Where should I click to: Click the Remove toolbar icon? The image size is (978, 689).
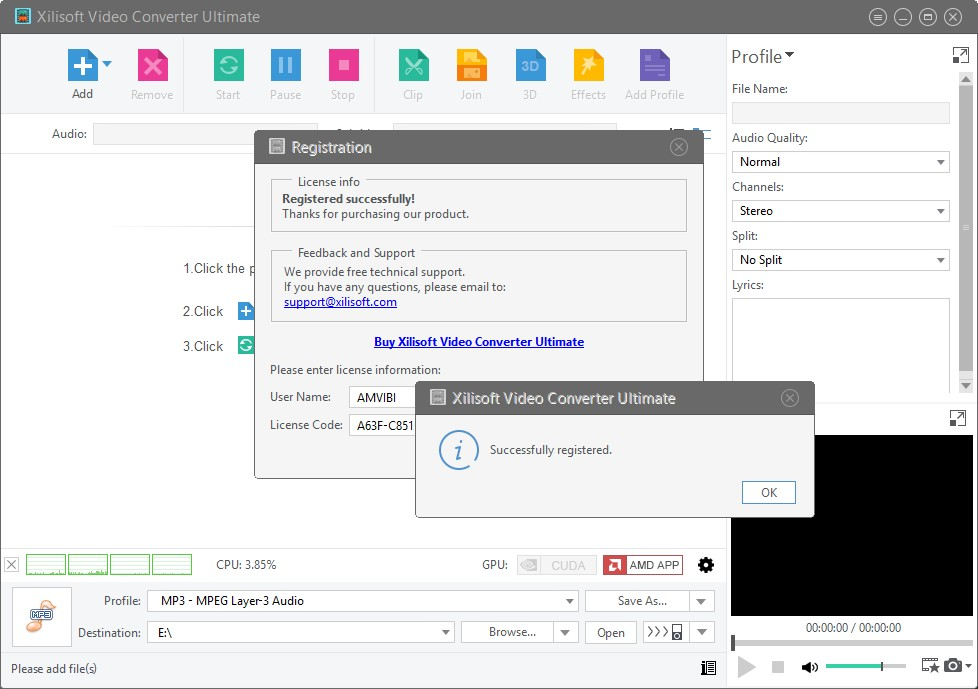click(x=153, y=65)
